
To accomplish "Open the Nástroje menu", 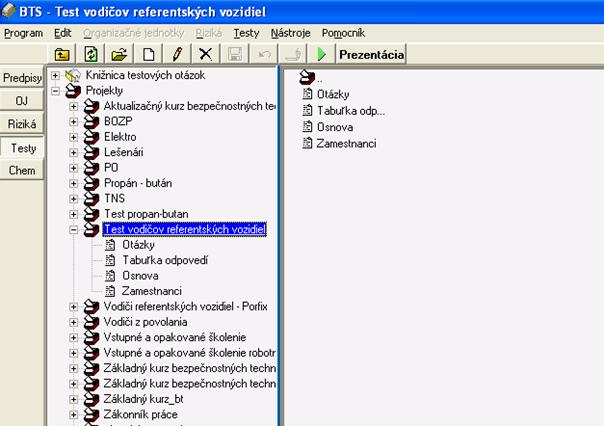I will pos(290,33).
